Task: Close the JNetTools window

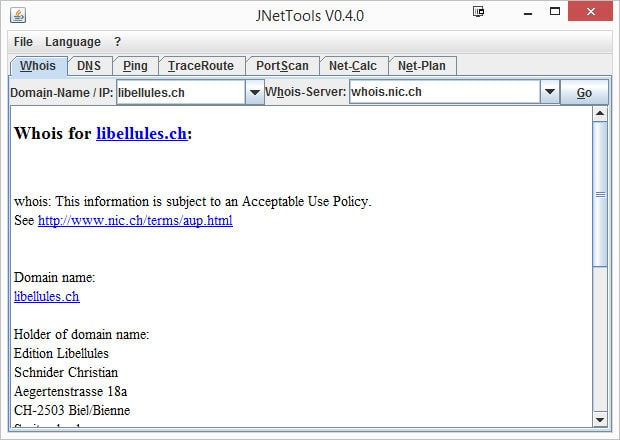Action: (591, 11)
